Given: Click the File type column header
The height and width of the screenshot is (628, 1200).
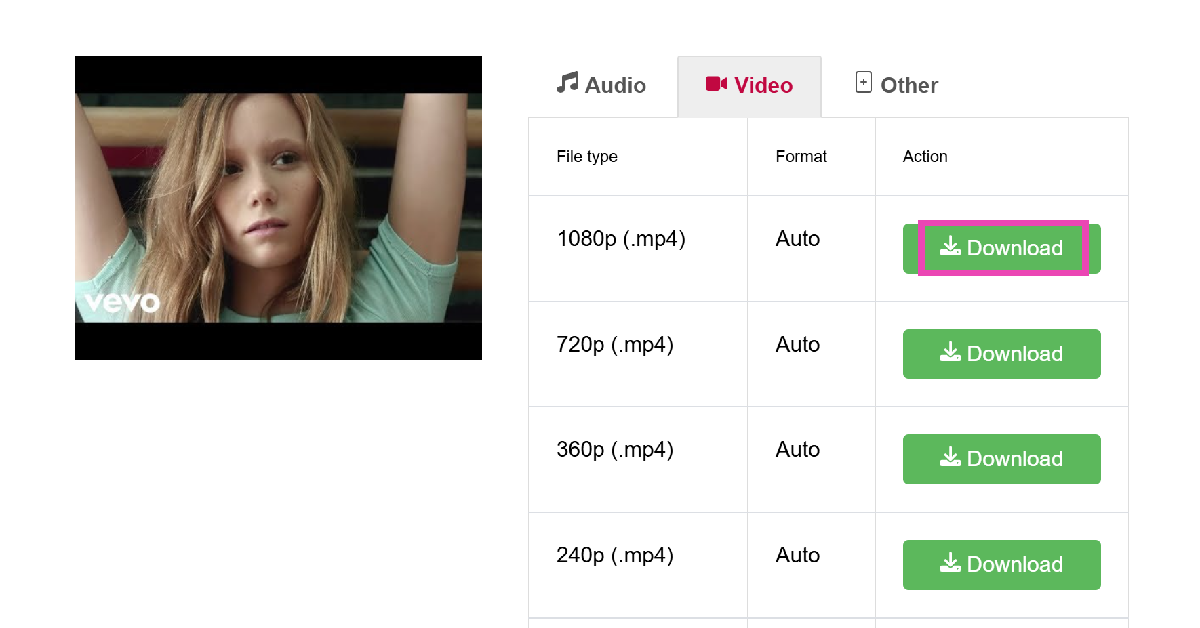Looking at the screenshot, I should 587,156.
